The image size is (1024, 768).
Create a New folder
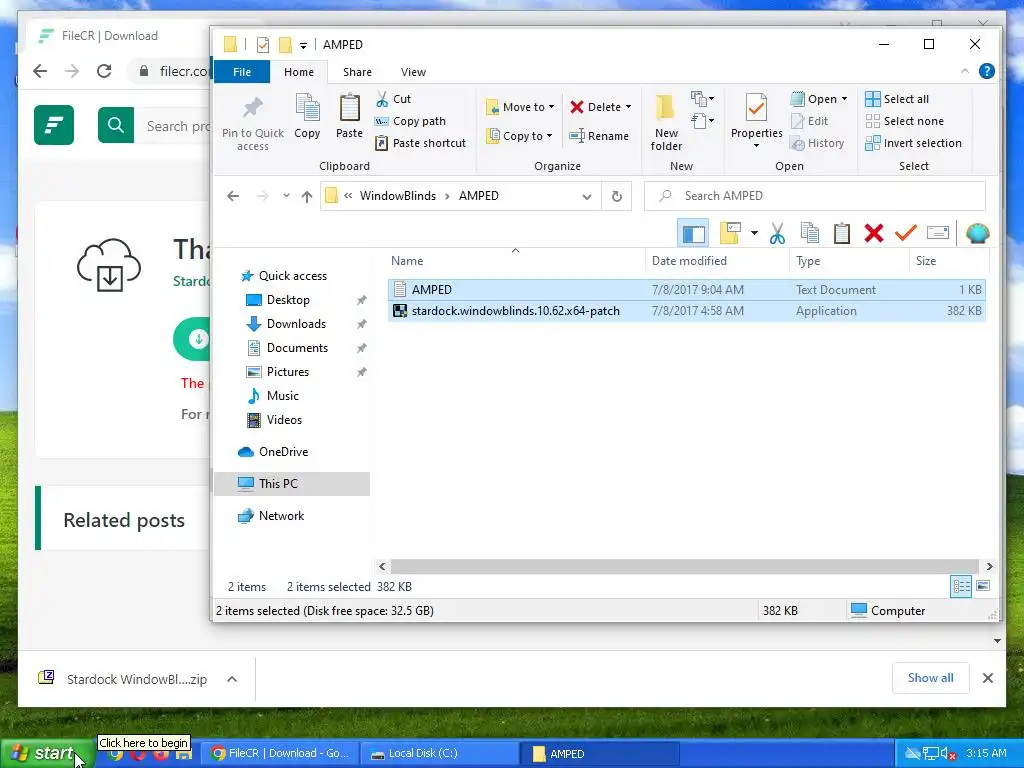click(x=666, y=123)
